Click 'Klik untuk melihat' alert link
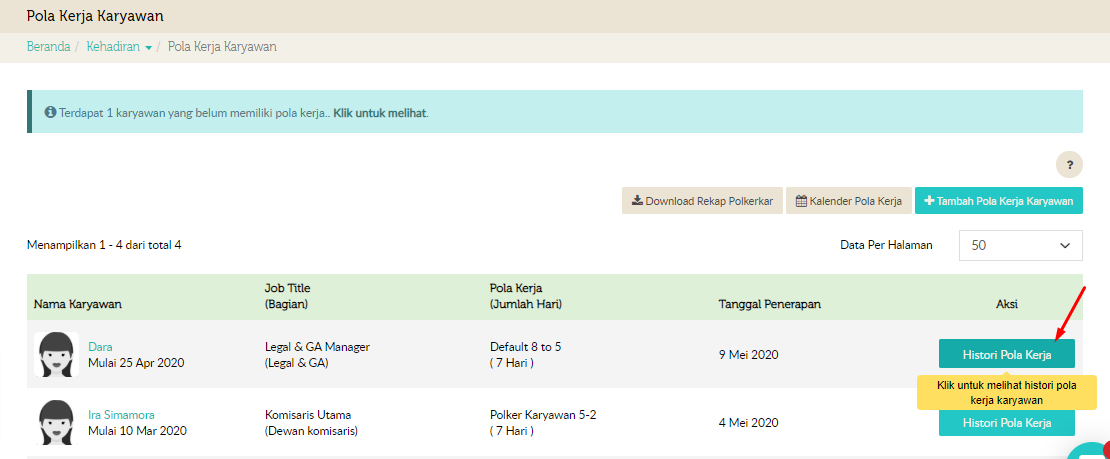The image size is (1110, 459). (380, 113)
